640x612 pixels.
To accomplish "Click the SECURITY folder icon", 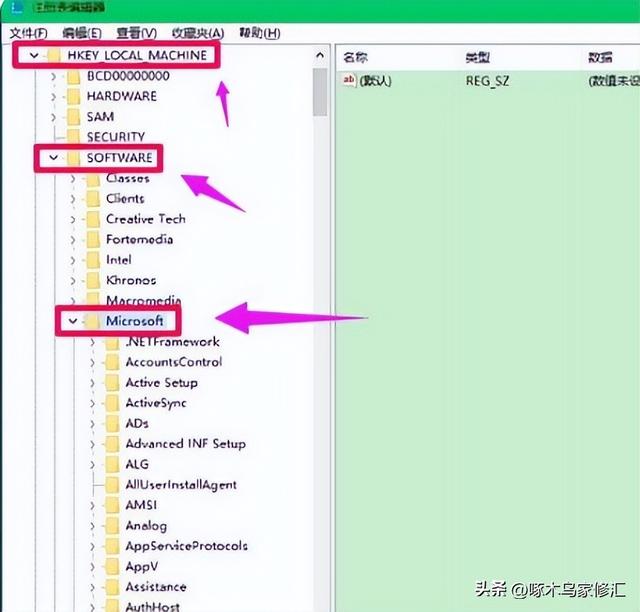I will tap(73, 136).
